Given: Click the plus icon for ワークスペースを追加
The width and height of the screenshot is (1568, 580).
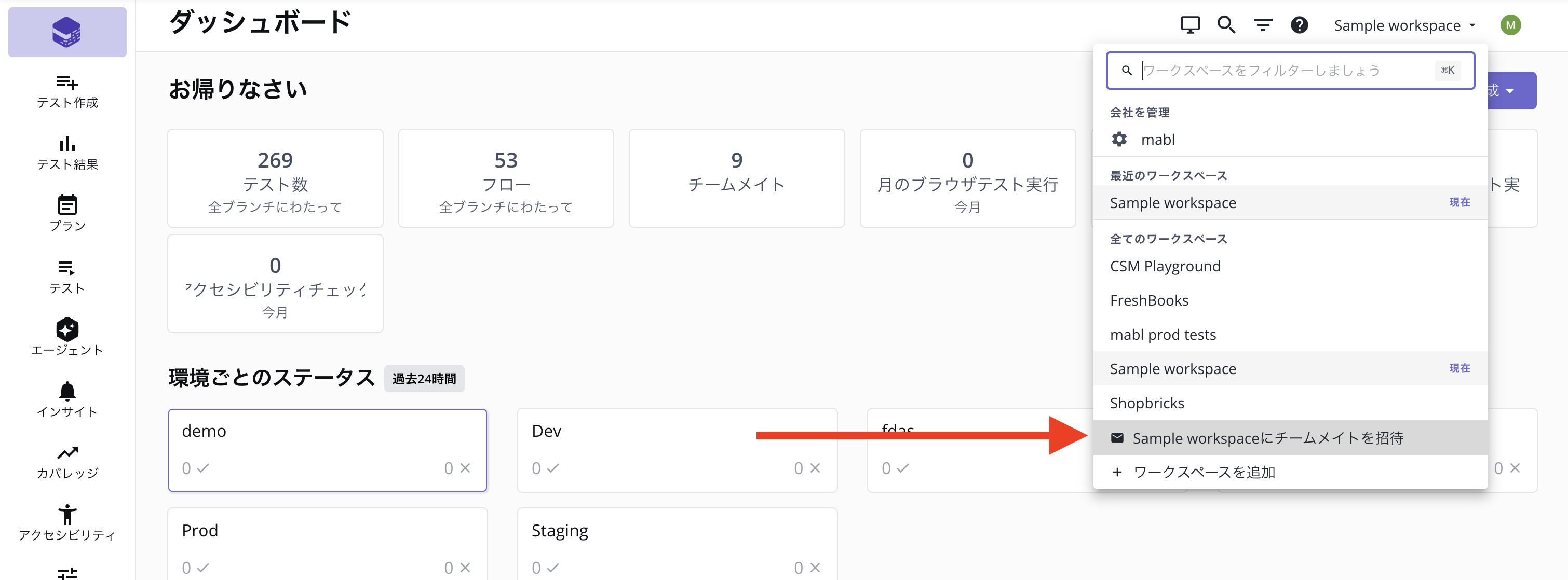Looking at the screenshot, I should (x=1117, y=472).
